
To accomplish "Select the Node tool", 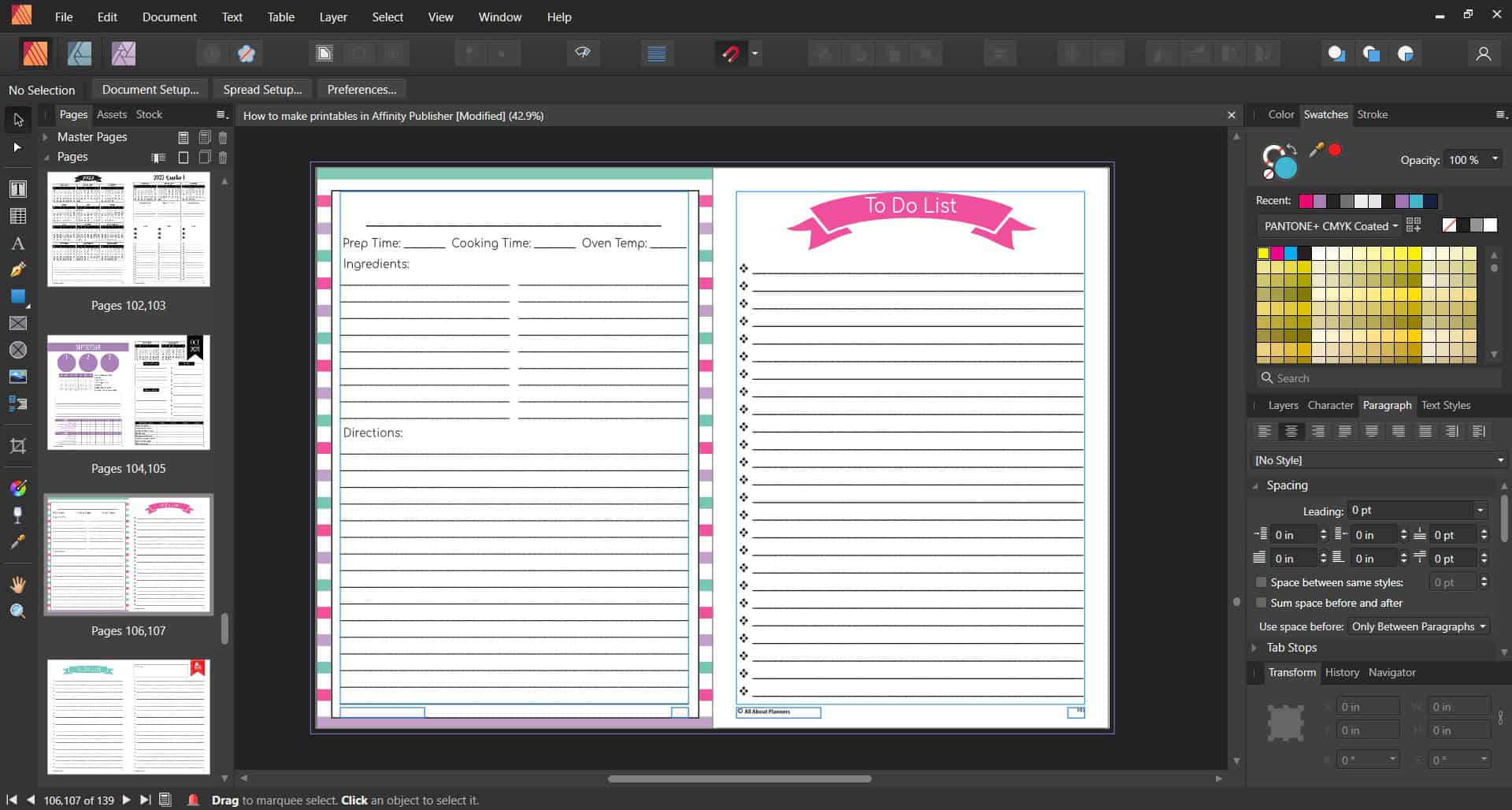I will [x=17, y=147].
